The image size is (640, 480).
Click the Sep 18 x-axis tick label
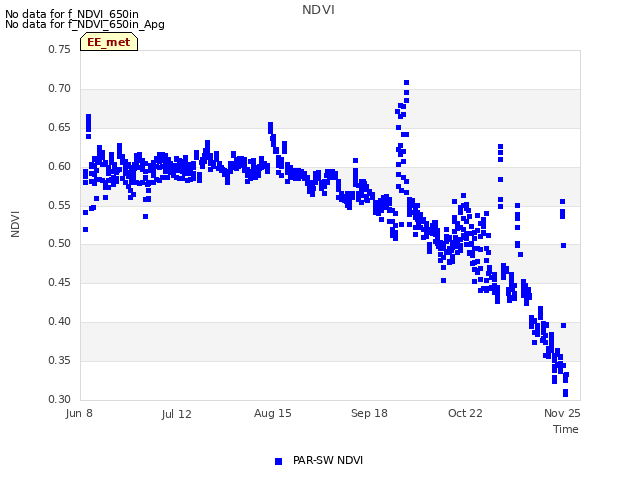(x=369, y=413)
